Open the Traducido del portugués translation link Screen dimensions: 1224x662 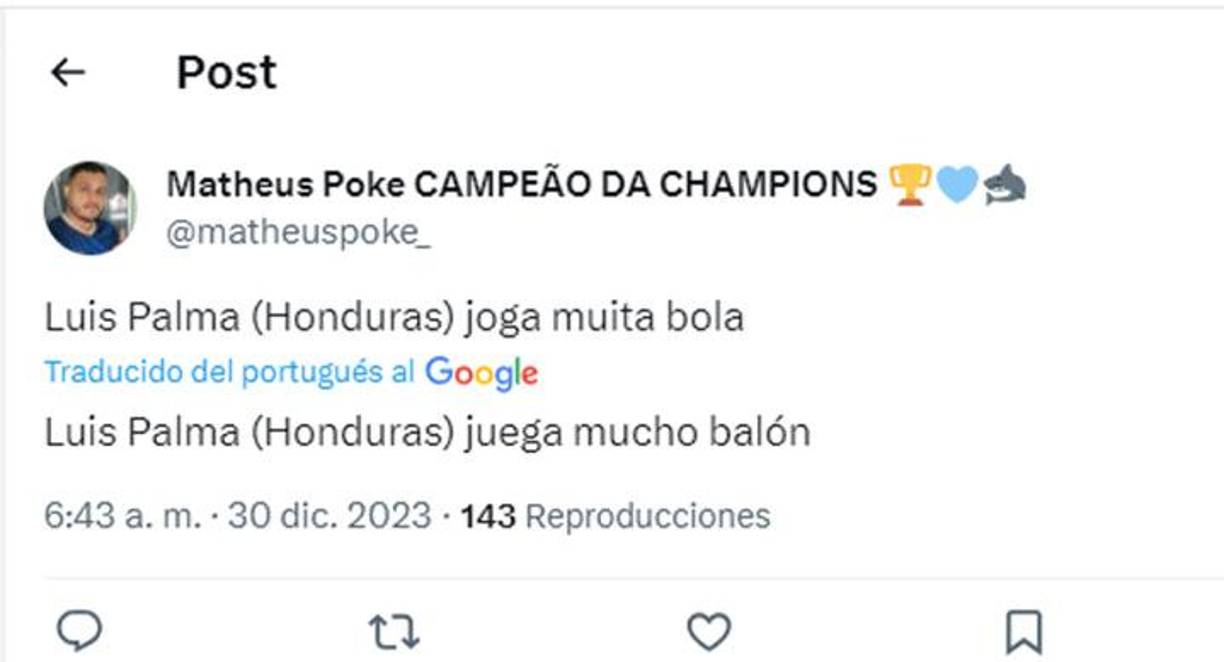tap(230, 371)
